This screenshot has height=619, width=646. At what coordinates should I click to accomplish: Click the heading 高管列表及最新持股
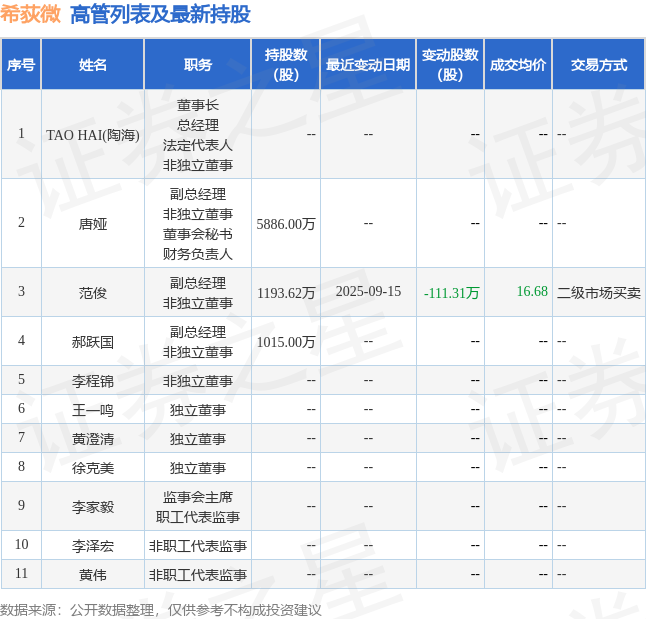160,14
